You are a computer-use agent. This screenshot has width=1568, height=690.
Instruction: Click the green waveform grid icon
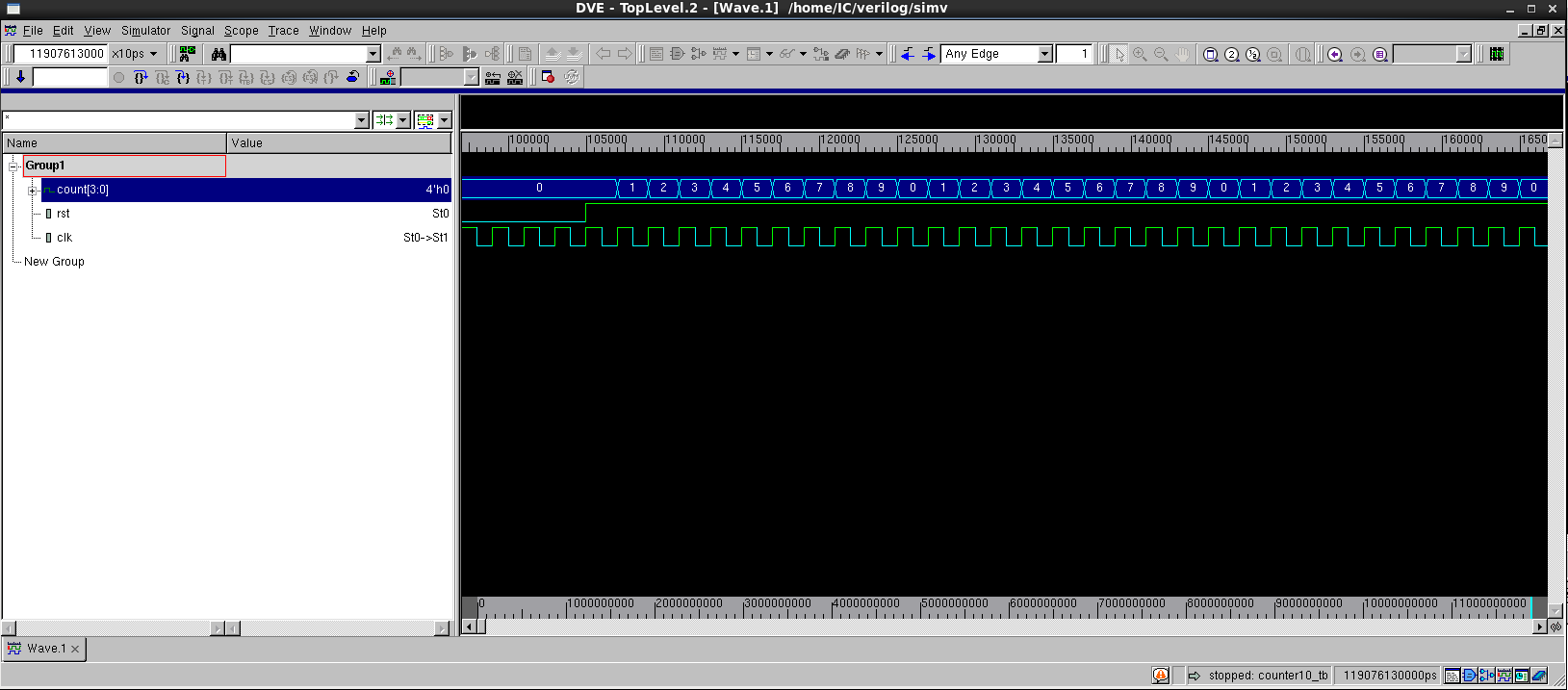coord(1497,54)
